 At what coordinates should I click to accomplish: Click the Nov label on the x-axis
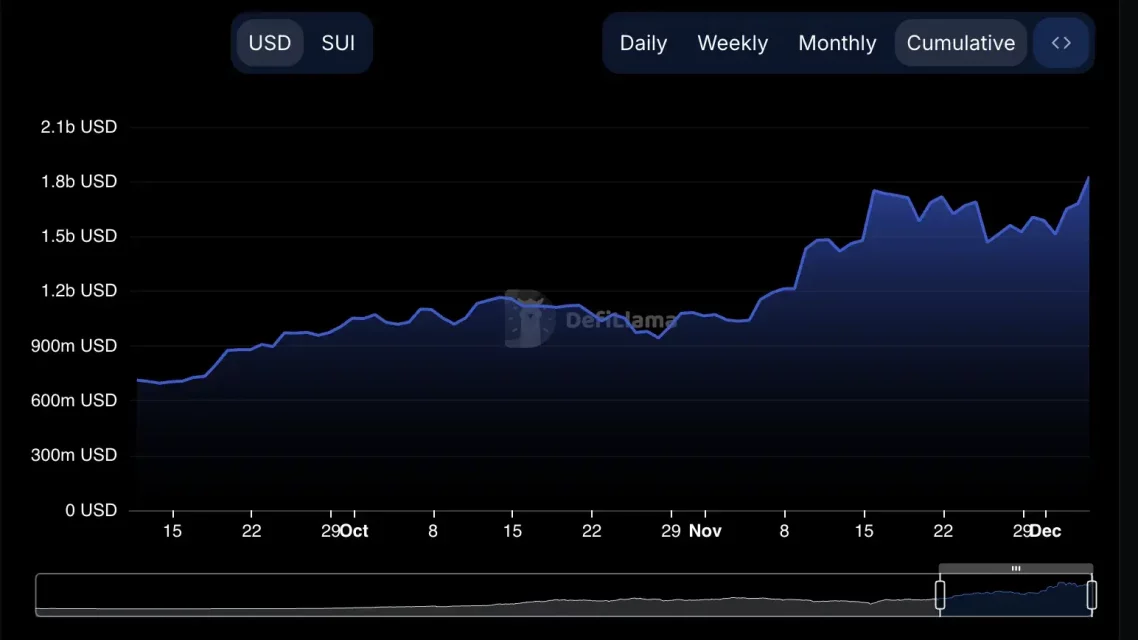[705, 531]
